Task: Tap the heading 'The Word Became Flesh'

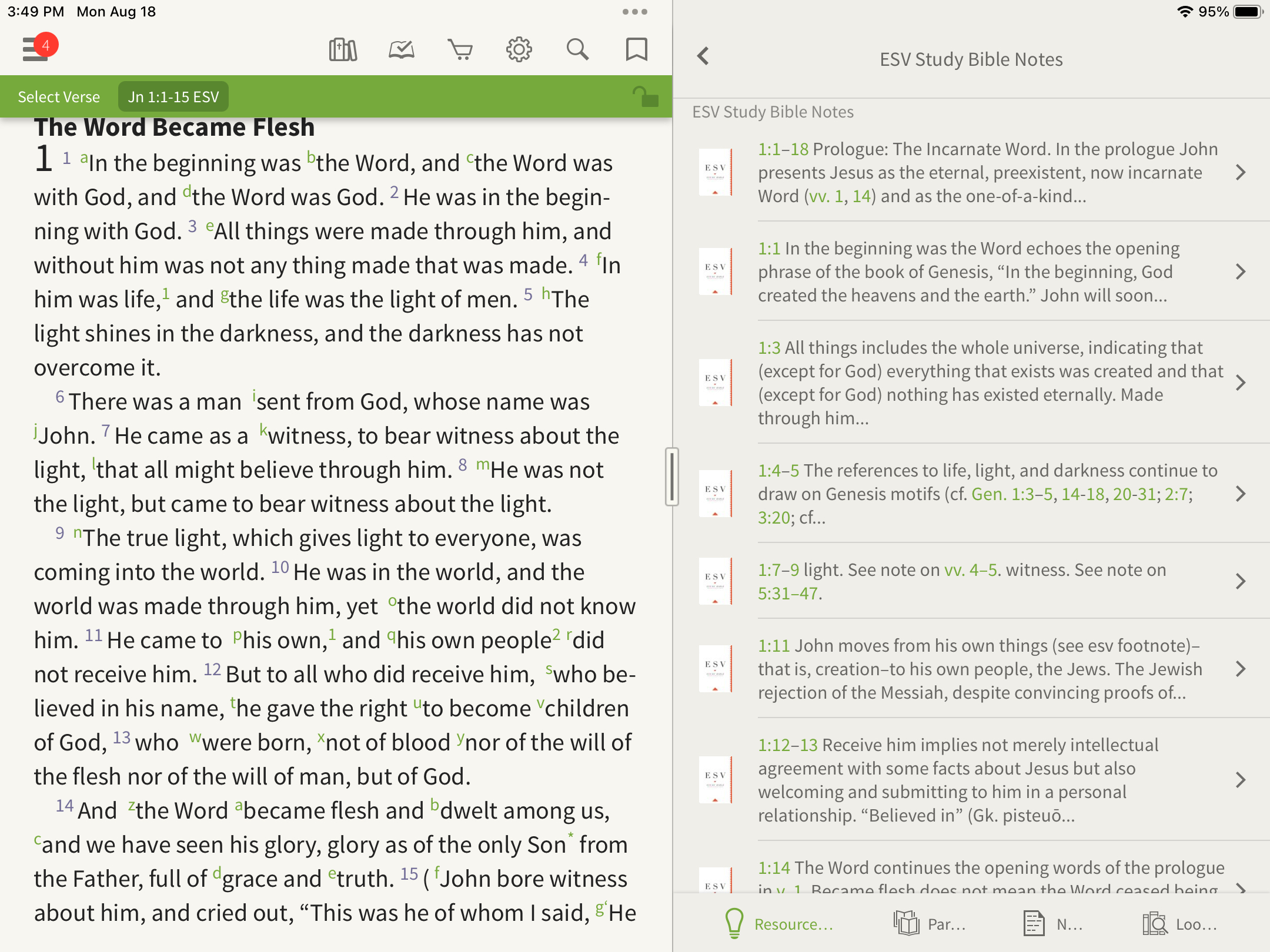Action: pos(174,128)
